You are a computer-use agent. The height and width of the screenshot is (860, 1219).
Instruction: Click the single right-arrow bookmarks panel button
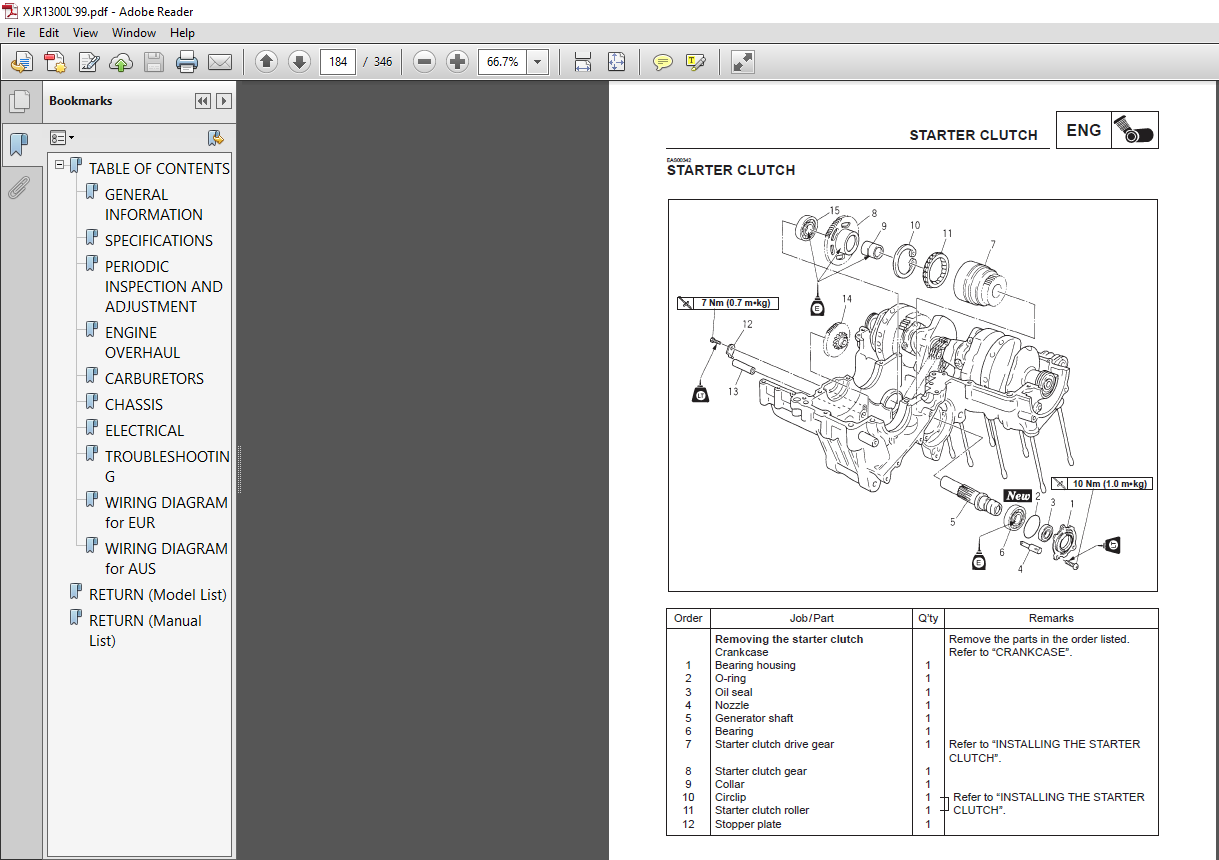click(x=224, y=101)
